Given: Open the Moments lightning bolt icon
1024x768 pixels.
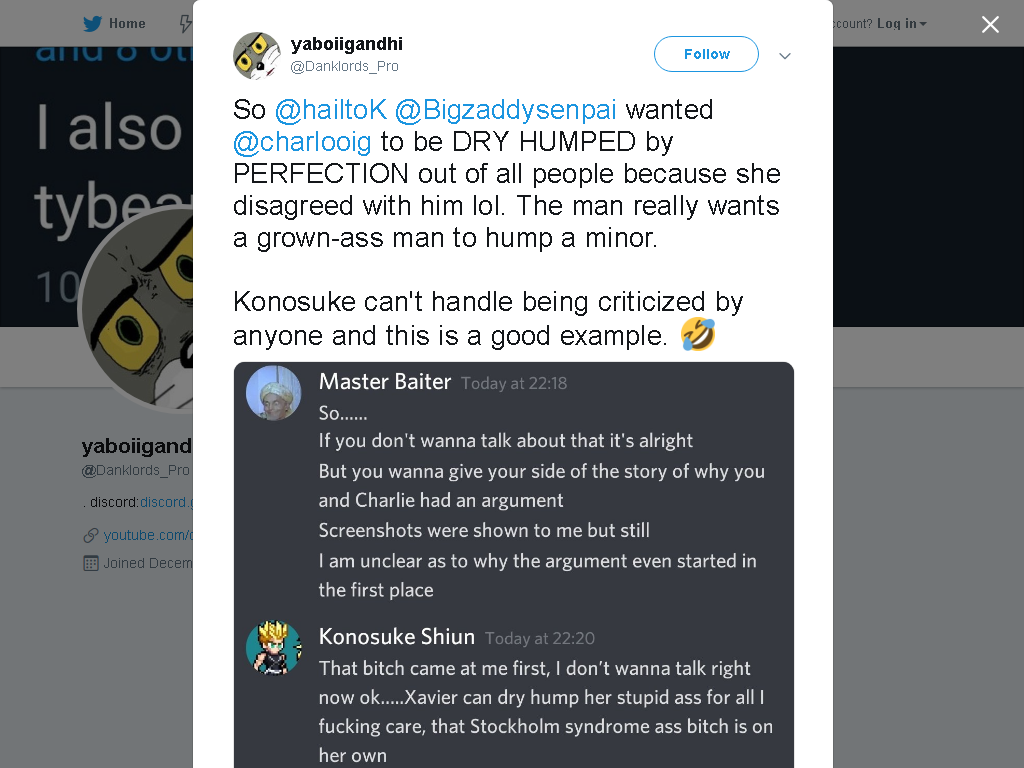Looking at the screenshot, I should point(186,24).
